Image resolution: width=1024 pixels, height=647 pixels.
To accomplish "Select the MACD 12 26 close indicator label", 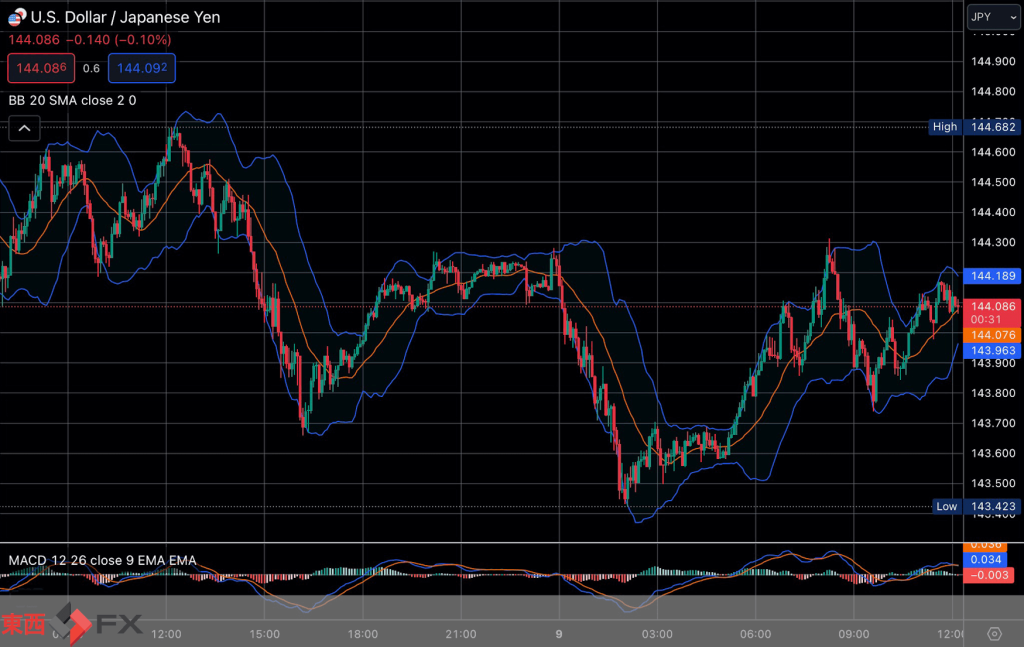I will (103, 560).
